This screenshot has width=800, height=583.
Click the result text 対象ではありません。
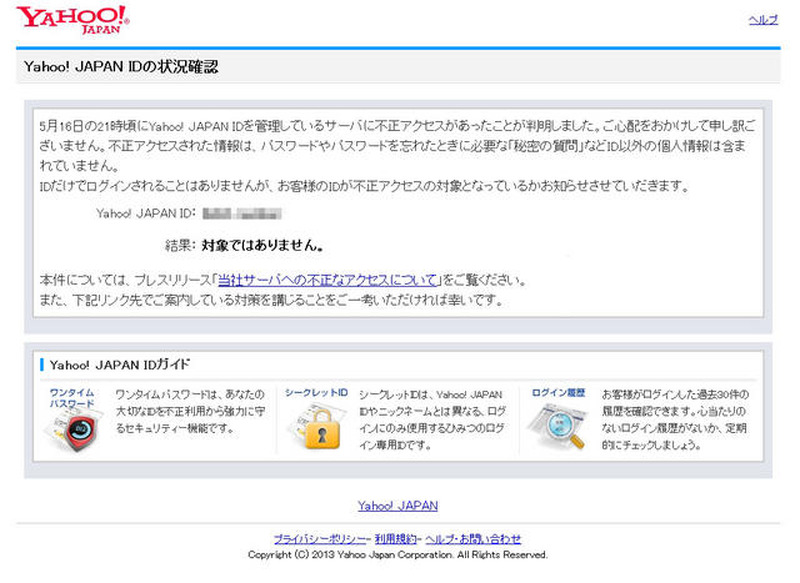click(x=262, y=245)
